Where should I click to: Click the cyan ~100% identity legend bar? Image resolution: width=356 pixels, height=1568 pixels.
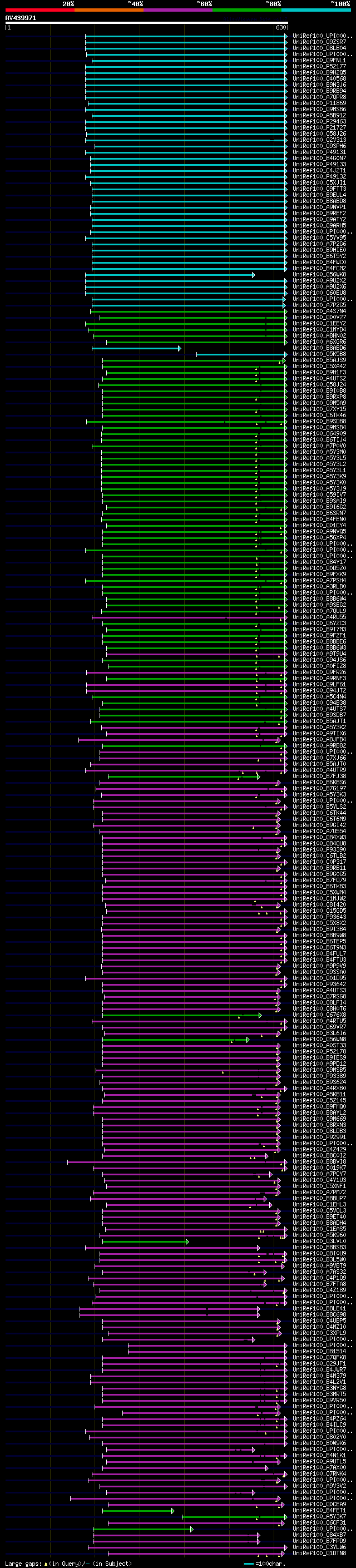pos(316,10)
